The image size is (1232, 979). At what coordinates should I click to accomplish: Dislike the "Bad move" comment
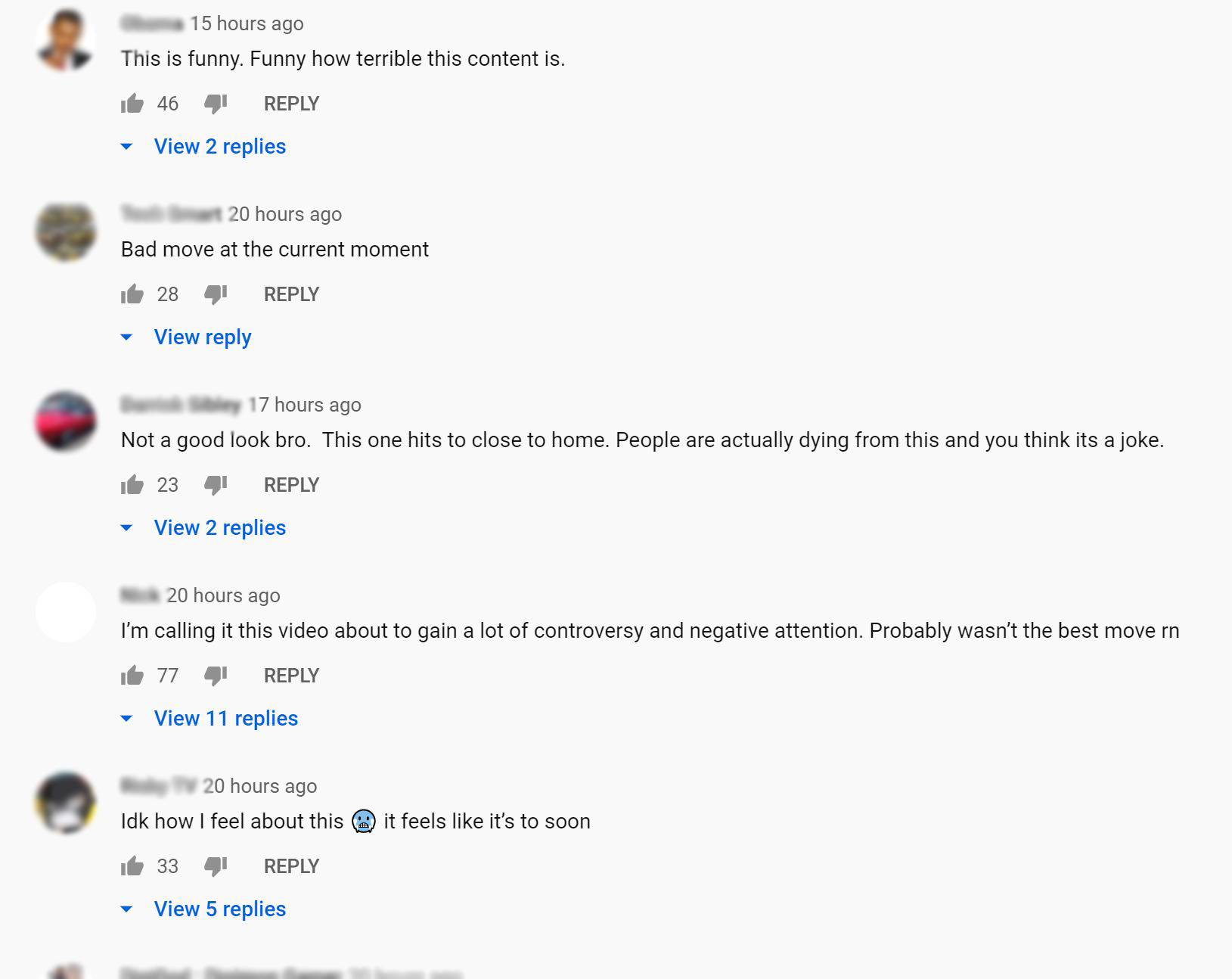(216, 294)
